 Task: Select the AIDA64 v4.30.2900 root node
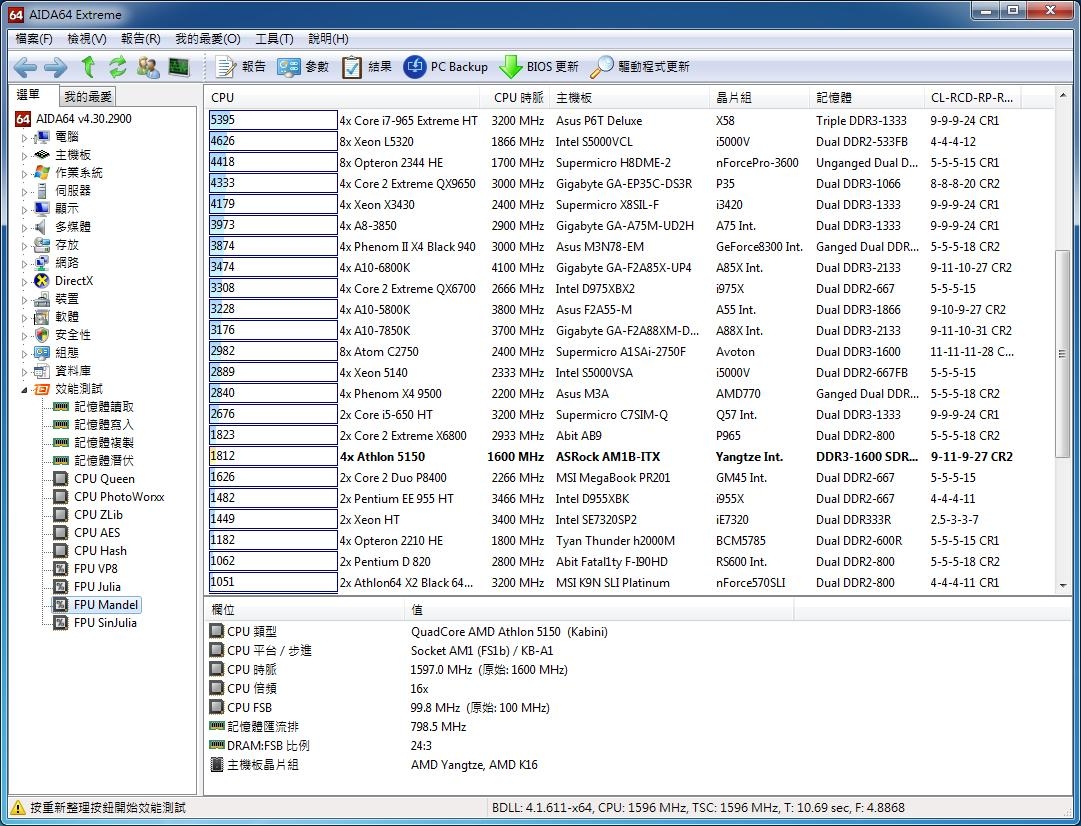pos(83,119)
